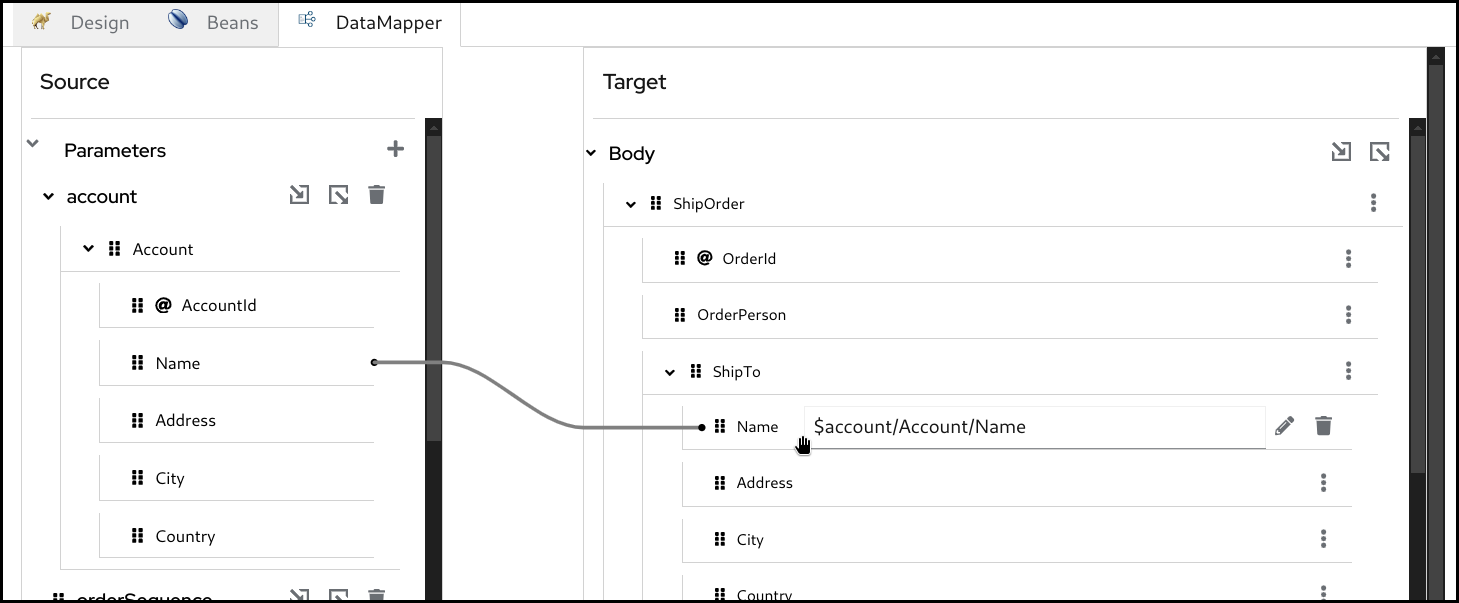Select the source Address field
The image size is (1459, 603).
[185, 420]
